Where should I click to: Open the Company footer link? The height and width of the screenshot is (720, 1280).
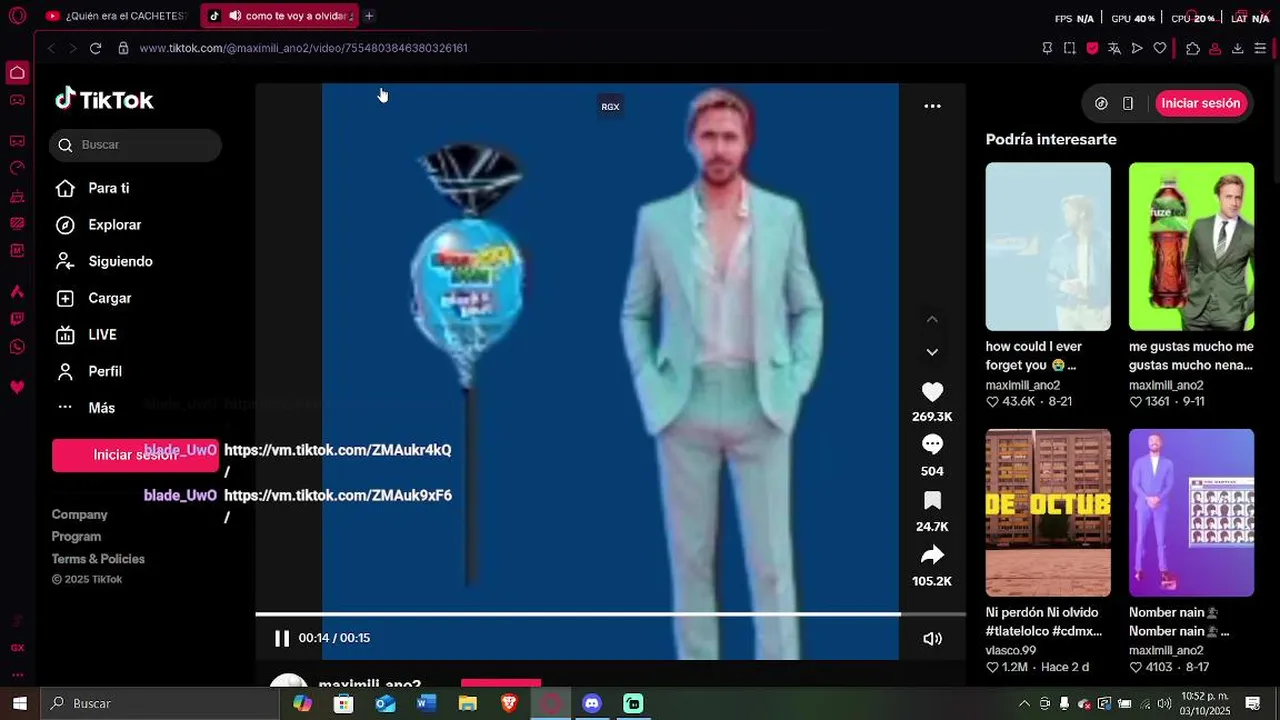(80, 514)
